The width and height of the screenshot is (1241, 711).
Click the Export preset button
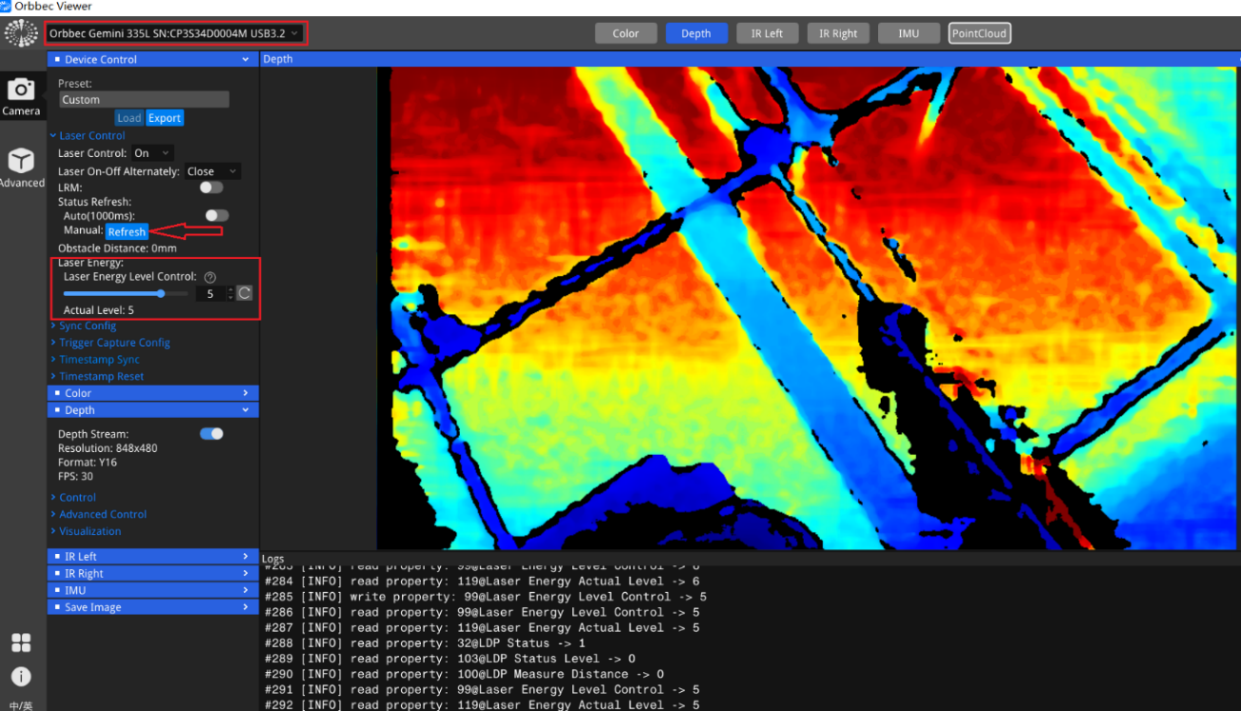click(165, 118)
